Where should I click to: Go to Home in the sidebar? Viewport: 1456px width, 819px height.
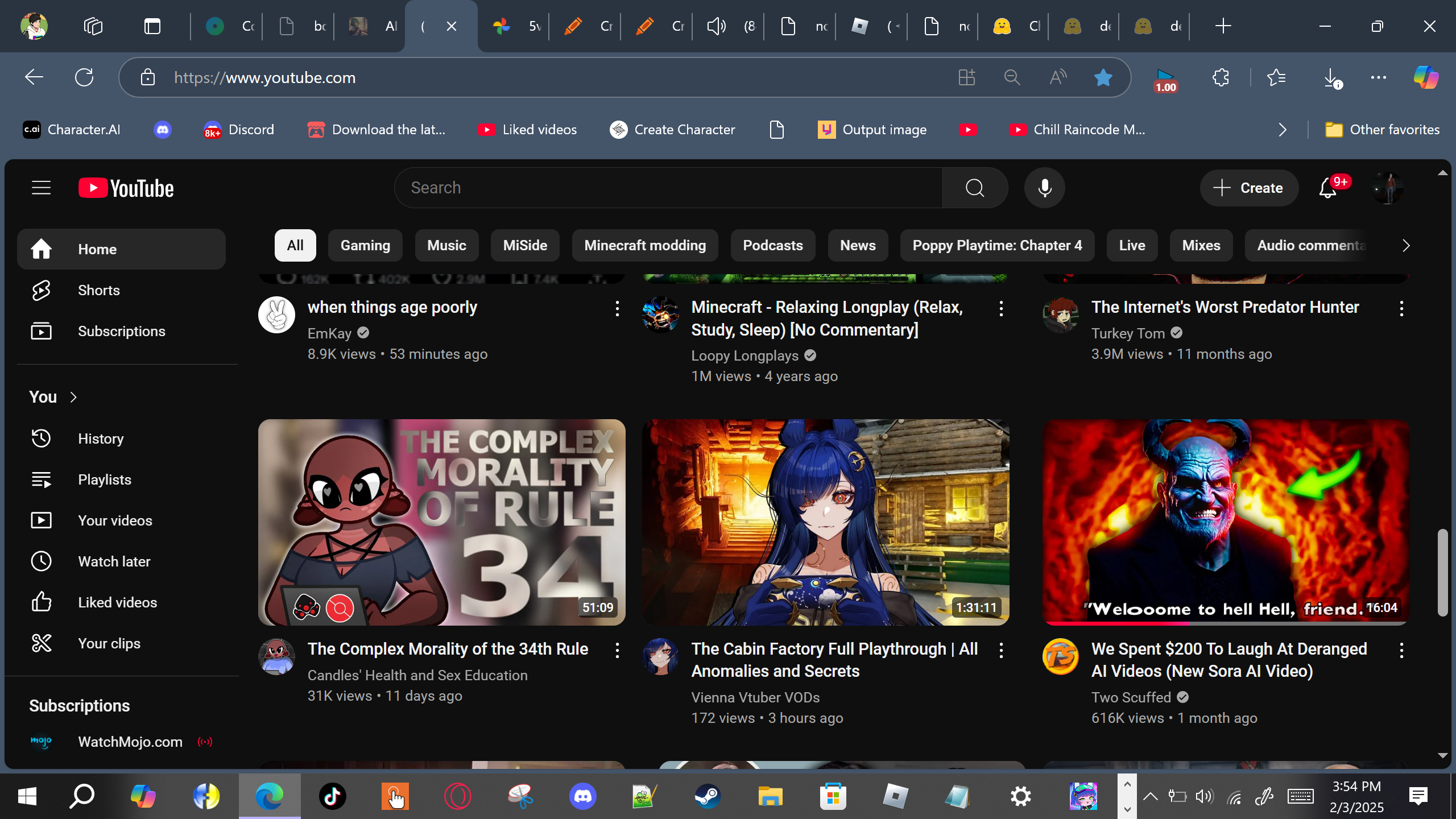121,249
